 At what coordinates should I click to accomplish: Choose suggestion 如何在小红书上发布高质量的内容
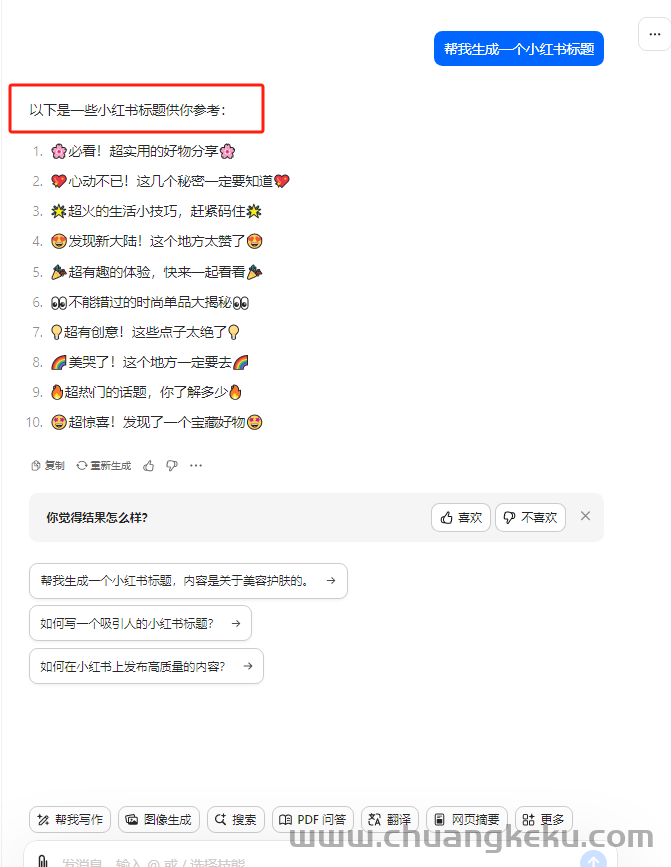[x=146, y=666]
